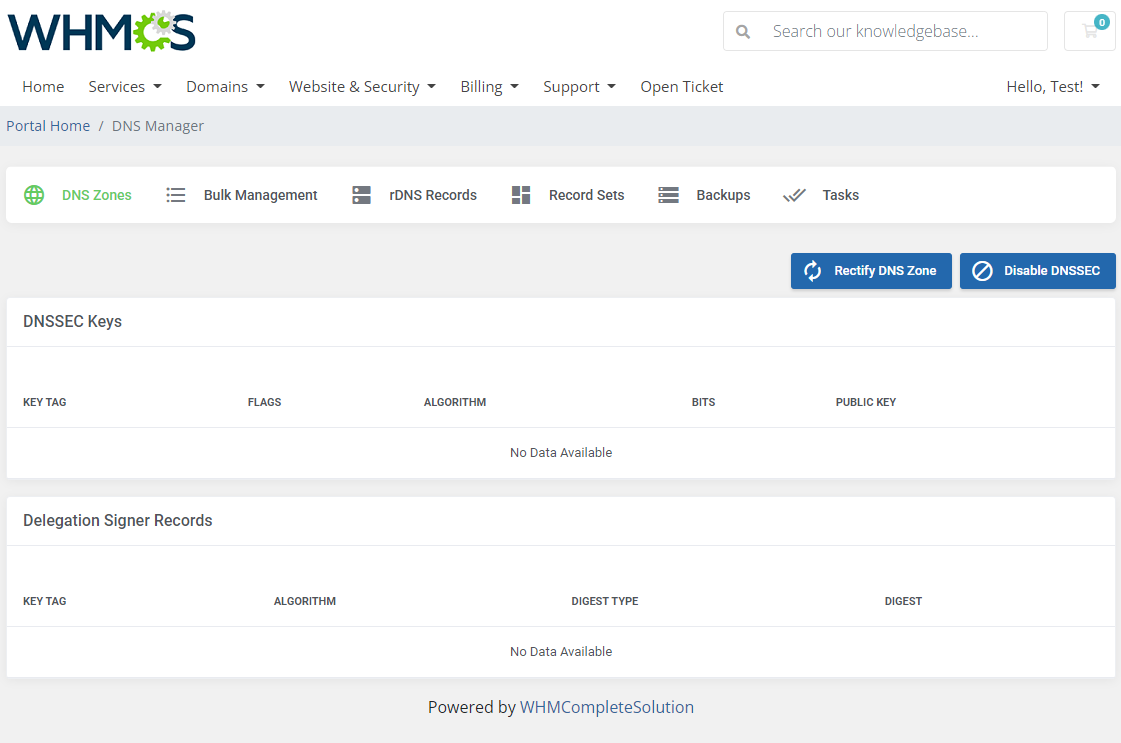Click the Rectify DNS Zone button
1121x743 pixels.
tap(871, 271)
